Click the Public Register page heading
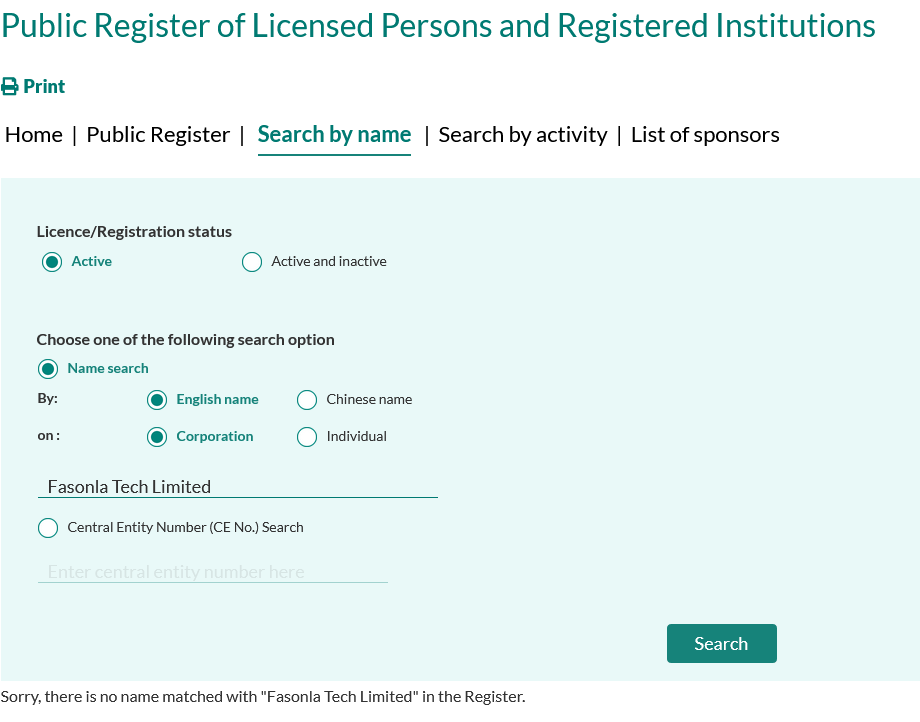The width and height of the screenshot is (920, 722). (438, 25)
